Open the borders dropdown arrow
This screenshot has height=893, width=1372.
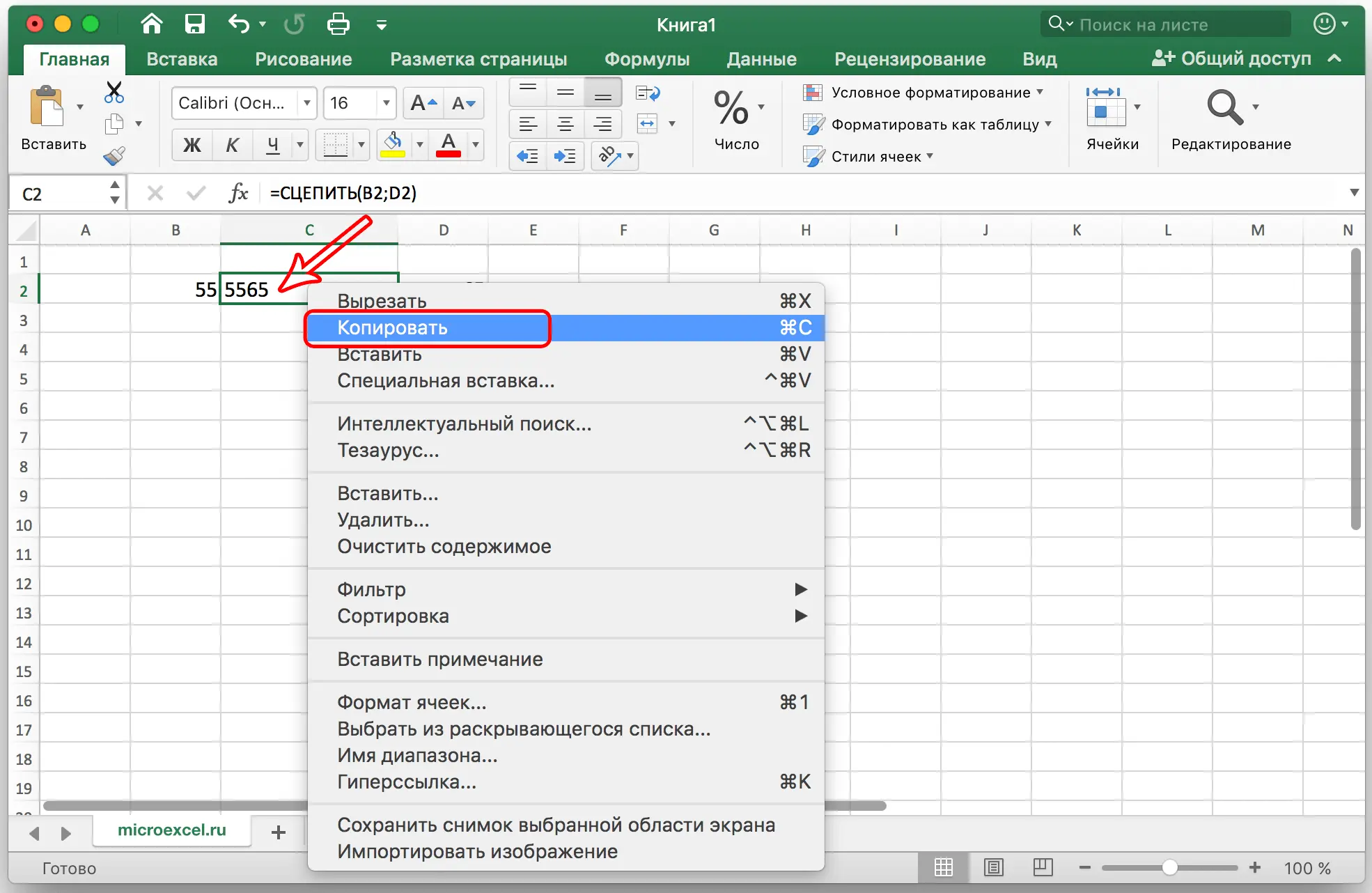[x=361, y=145]
